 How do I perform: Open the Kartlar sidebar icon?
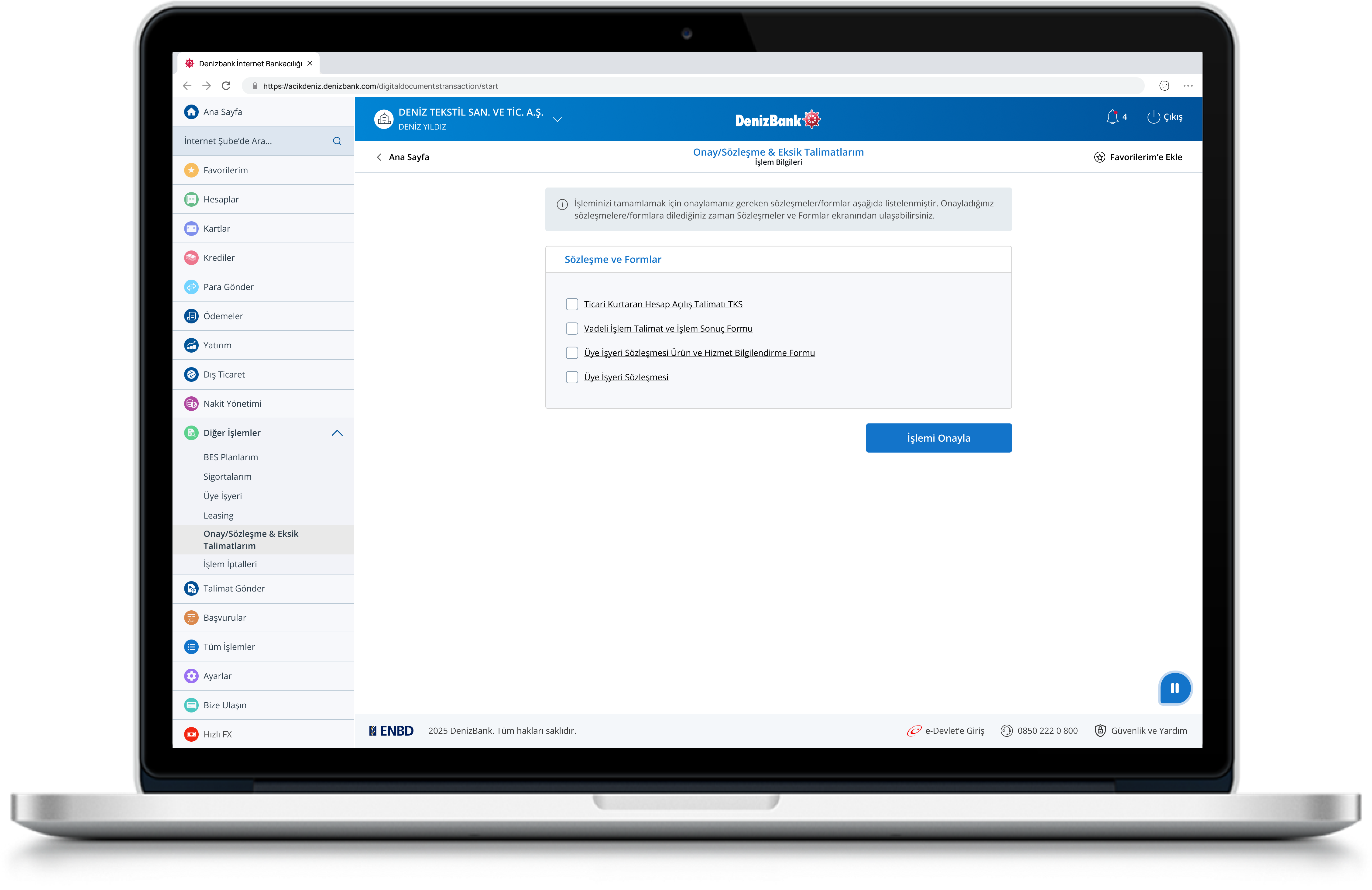pyautogui.click(x=191, y=228)
